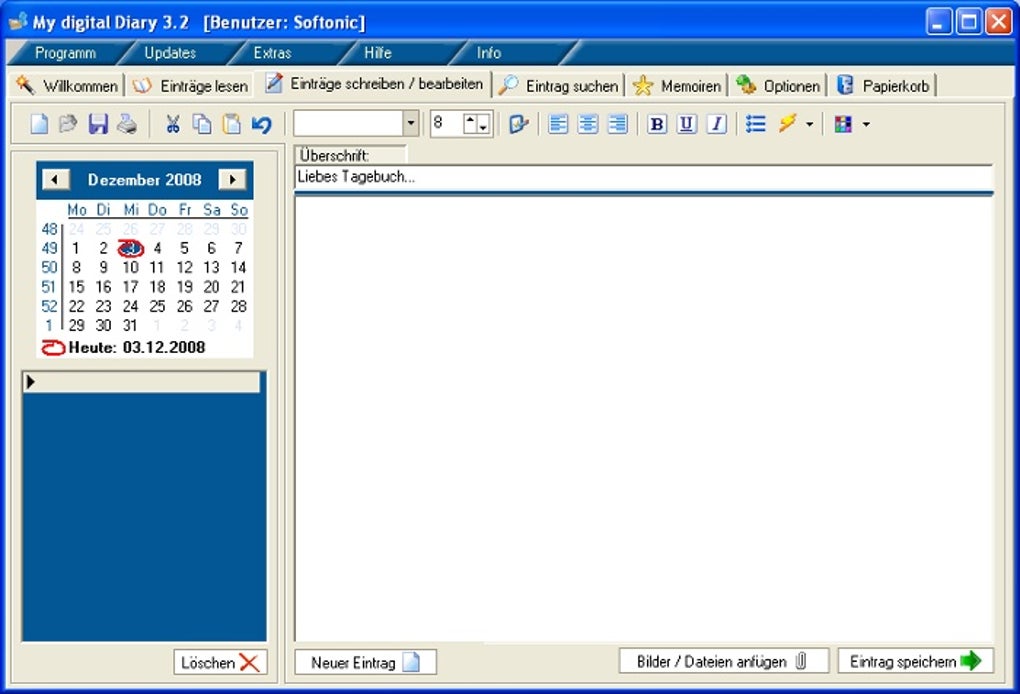Click Heute: 03.12.2008 to jump to today

(x=124, y=347)
